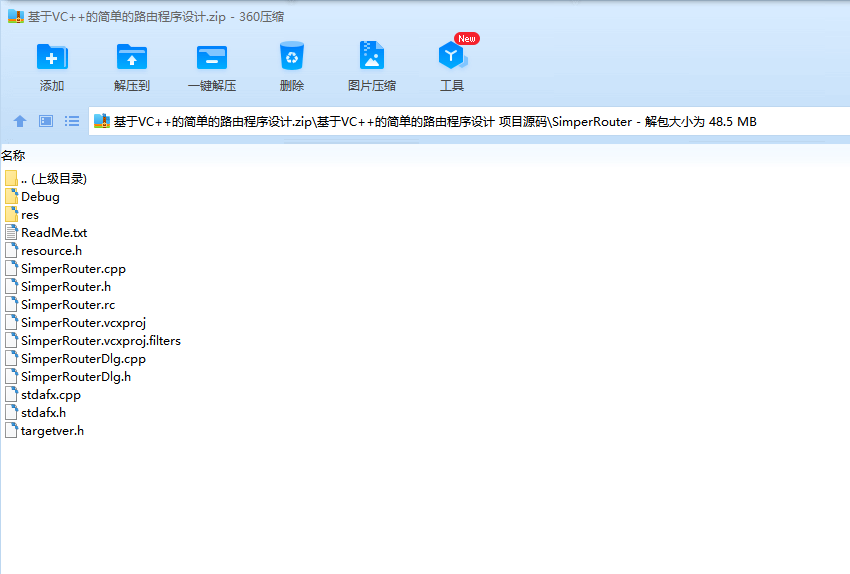Open the 工具 (Tools) icon marked New
The image size is (850, 574).
[452, 55]
